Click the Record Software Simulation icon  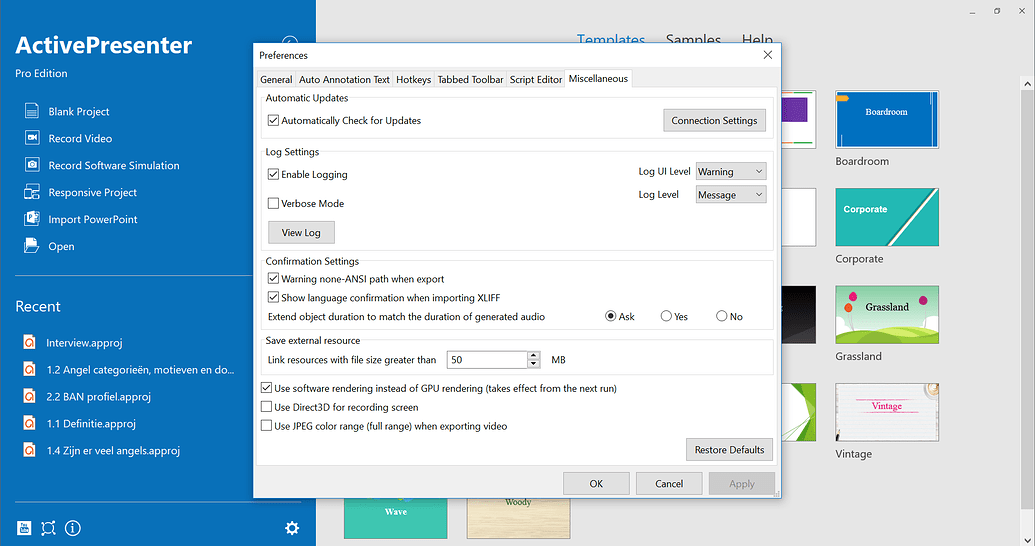point(31,166)
